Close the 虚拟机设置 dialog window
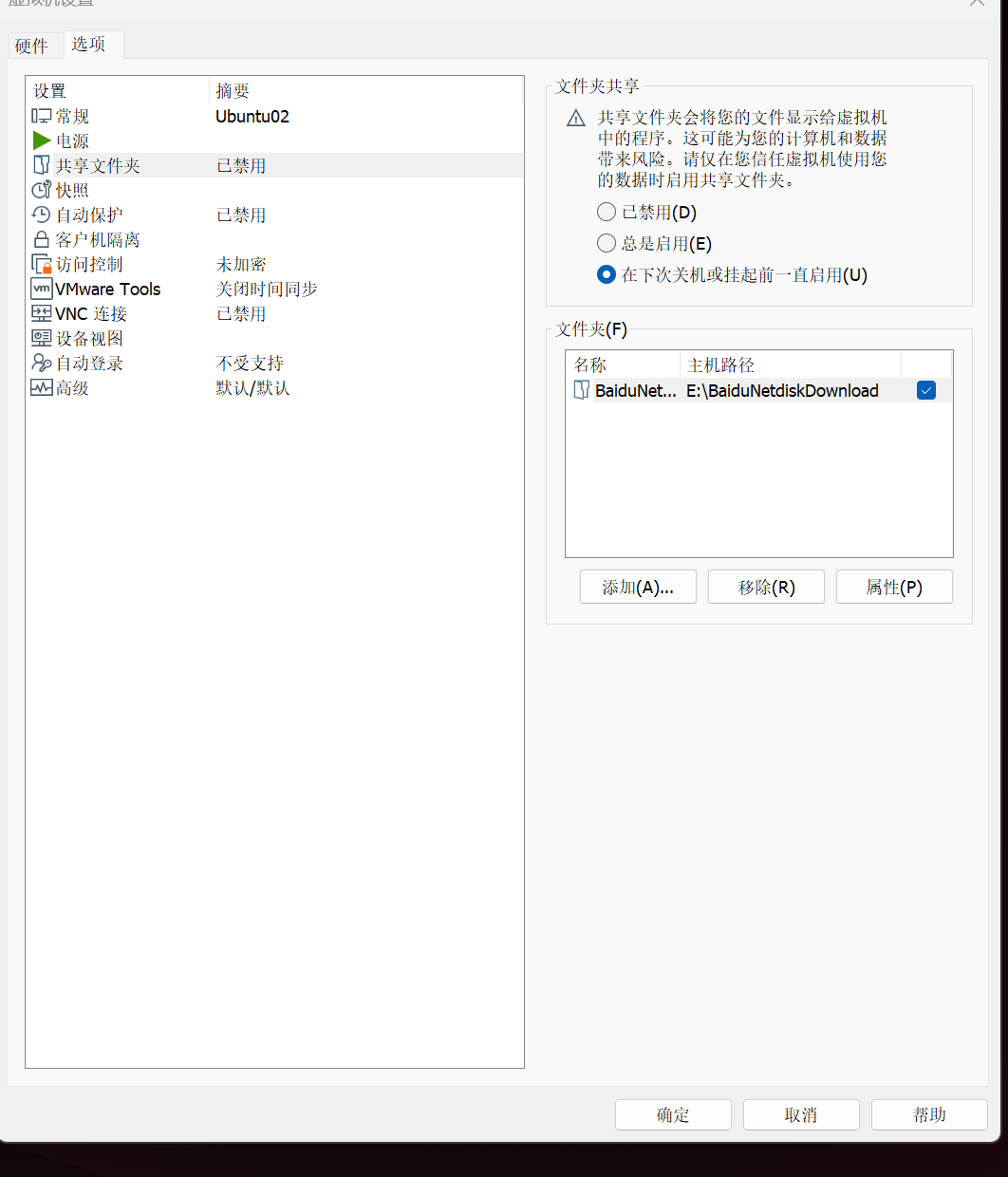 coord(977,3)
